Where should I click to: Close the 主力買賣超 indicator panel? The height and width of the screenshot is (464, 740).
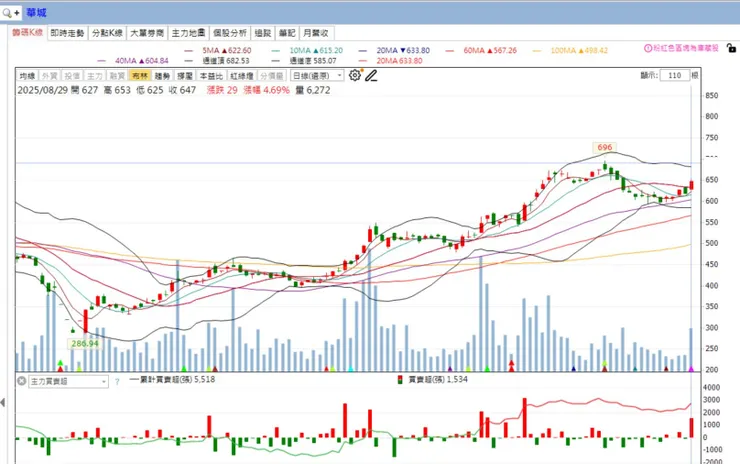pyautogui.click(x=21, y=380)
